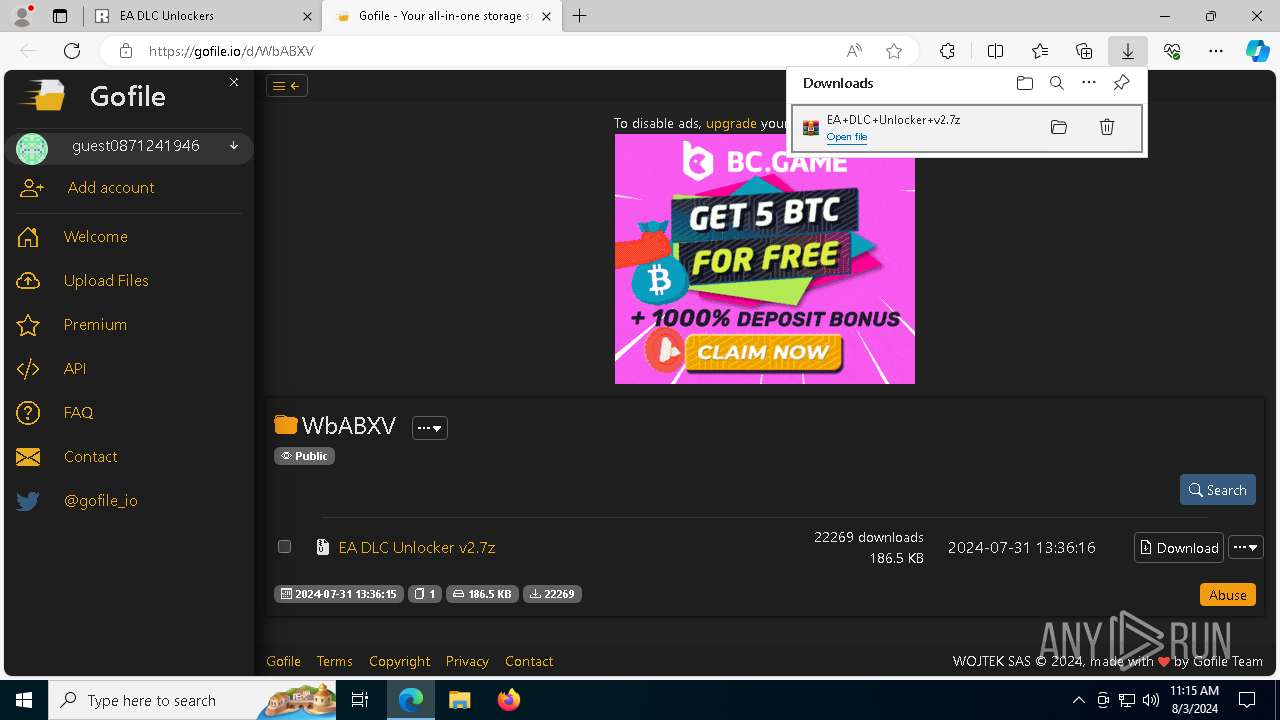Image resolution: width=1280 pixels, height=720 pixels.
Task: Toggle Split screen view
Action: click(995, 51)
